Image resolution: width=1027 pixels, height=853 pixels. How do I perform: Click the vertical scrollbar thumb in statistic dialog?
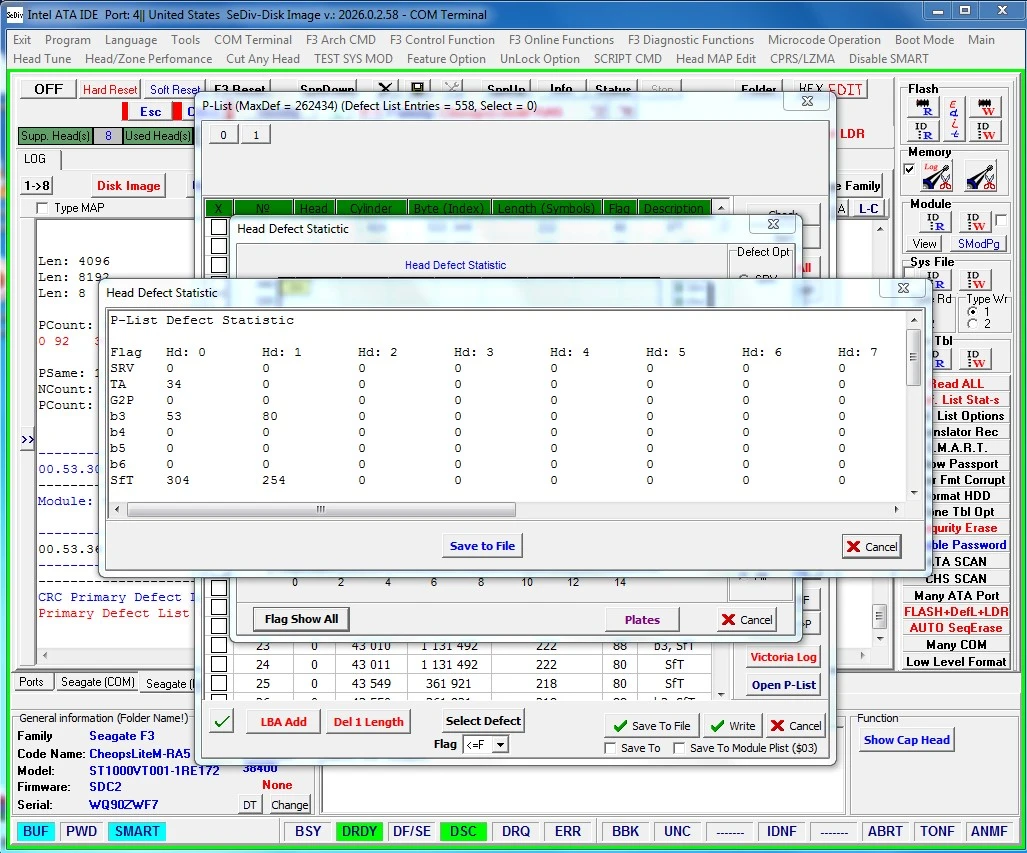914,357
